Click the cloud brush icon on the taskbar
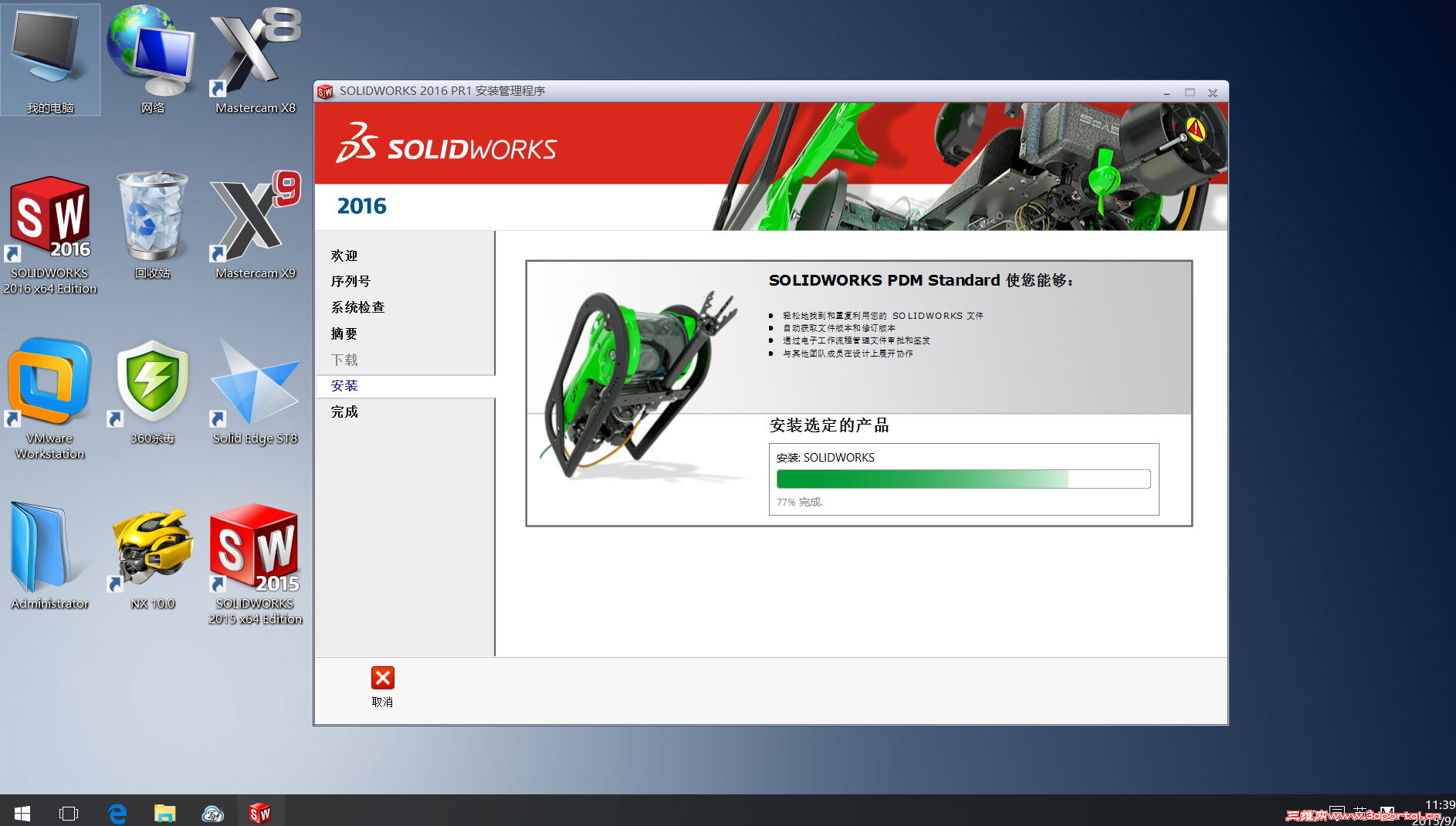Viewport: 1456px width, 826px height. pyautogui.click(x=213, y=813)
